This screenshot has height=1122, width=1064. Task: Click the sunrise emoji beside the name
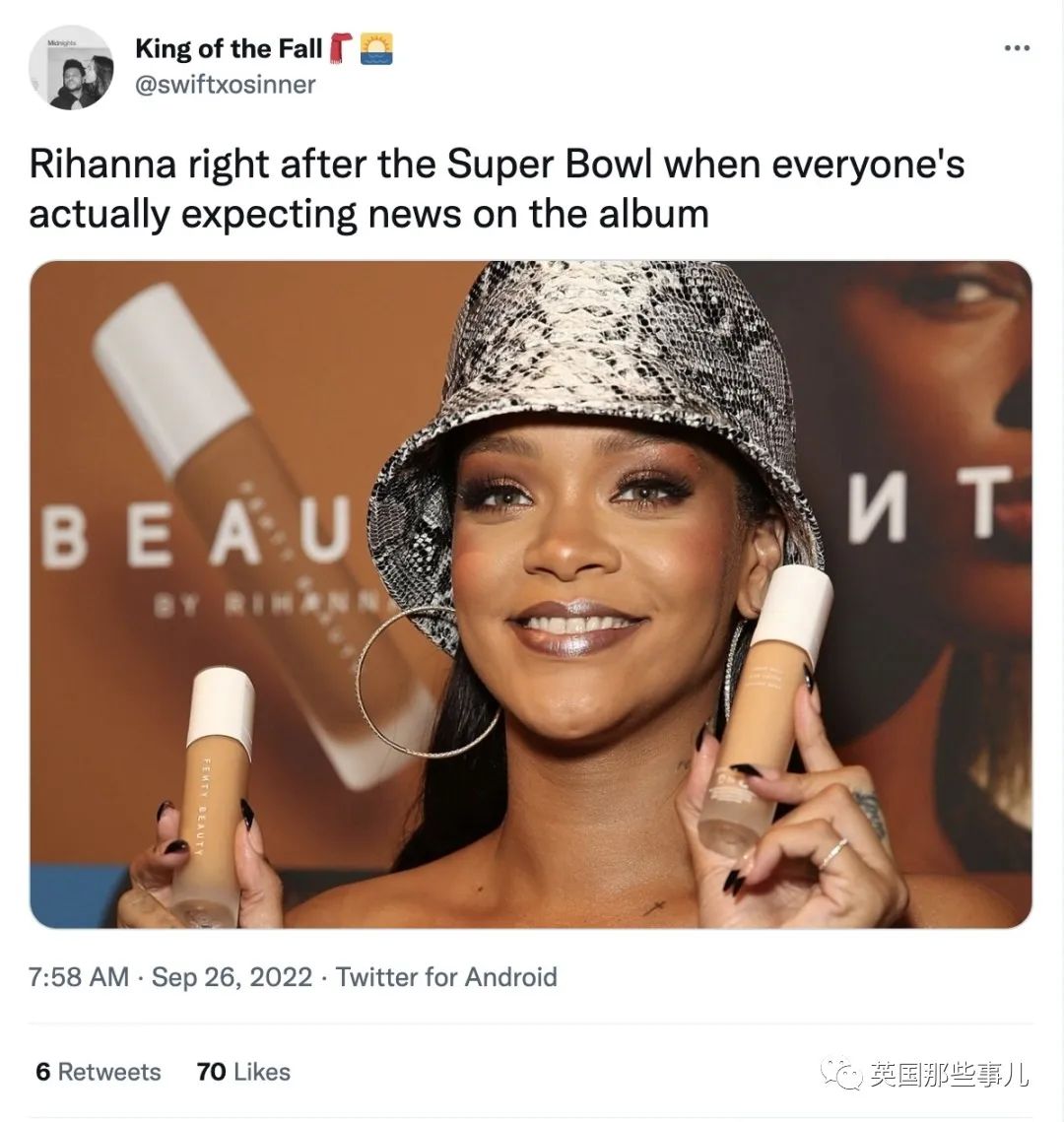[x=376, y=48]
